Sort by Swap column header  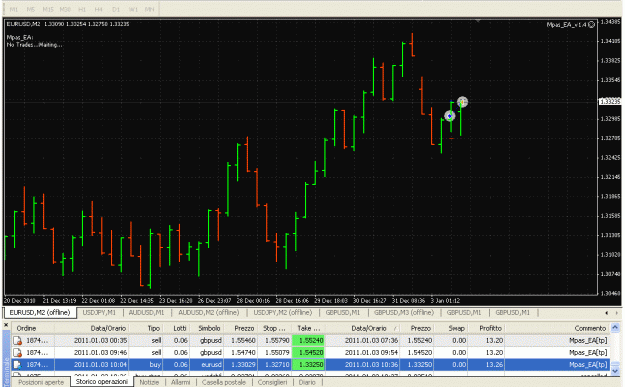pos(451,328)
